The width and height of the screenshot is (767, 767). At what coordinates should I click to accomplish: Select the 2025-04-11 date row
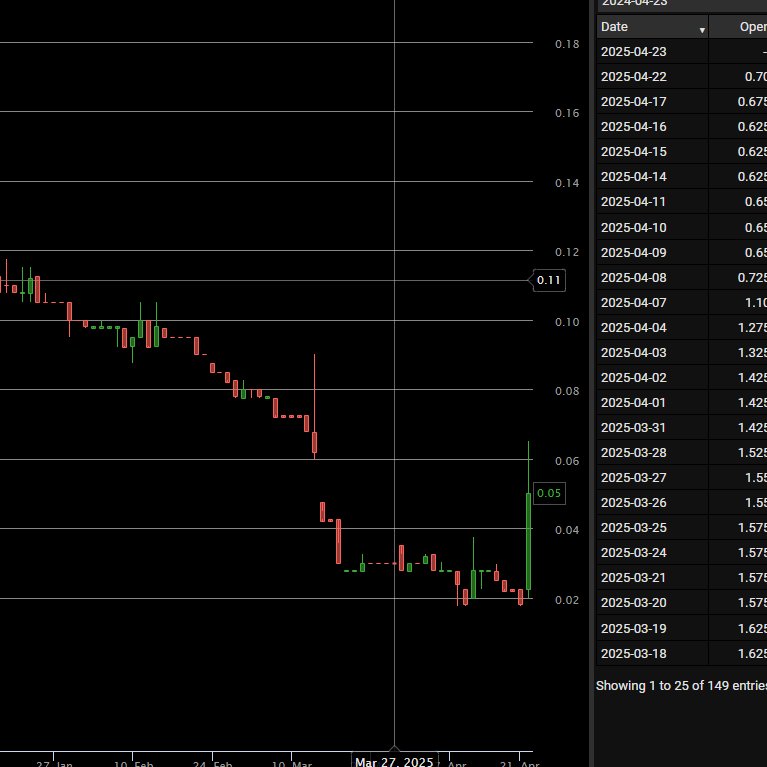coord(682,201)
